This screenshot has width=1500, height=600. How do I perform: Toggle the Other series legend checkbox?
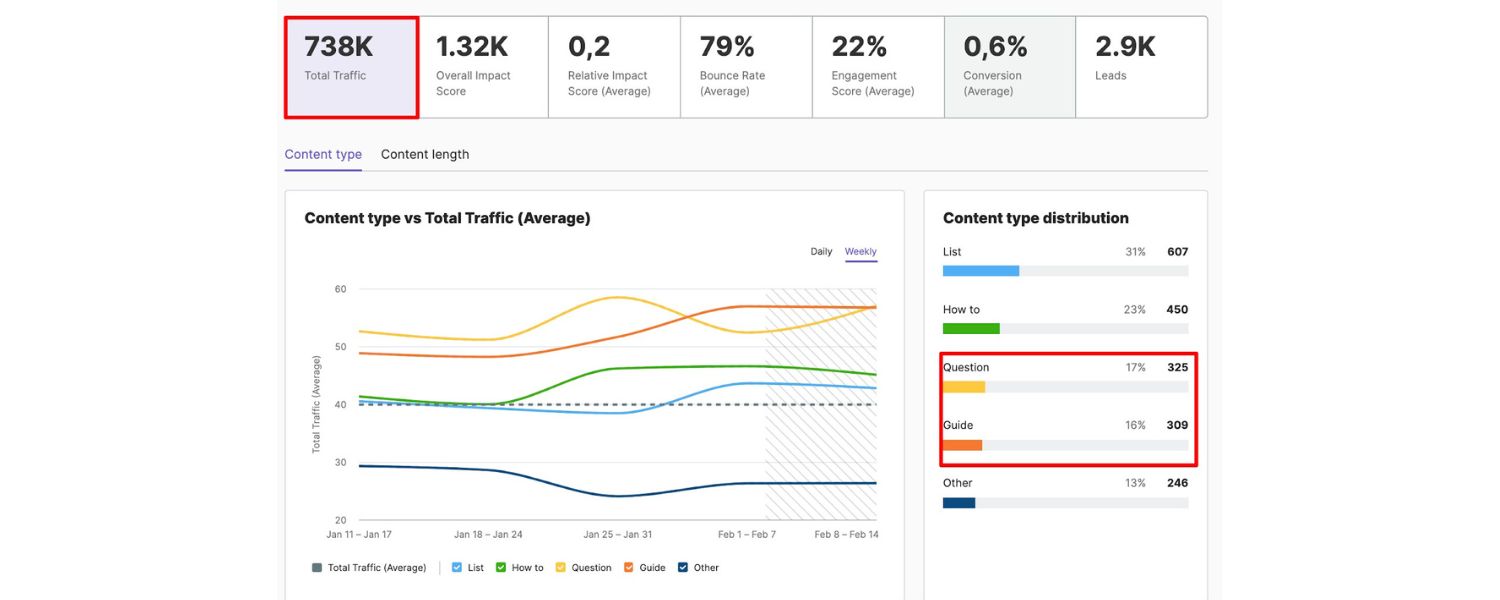click(683, 568)
